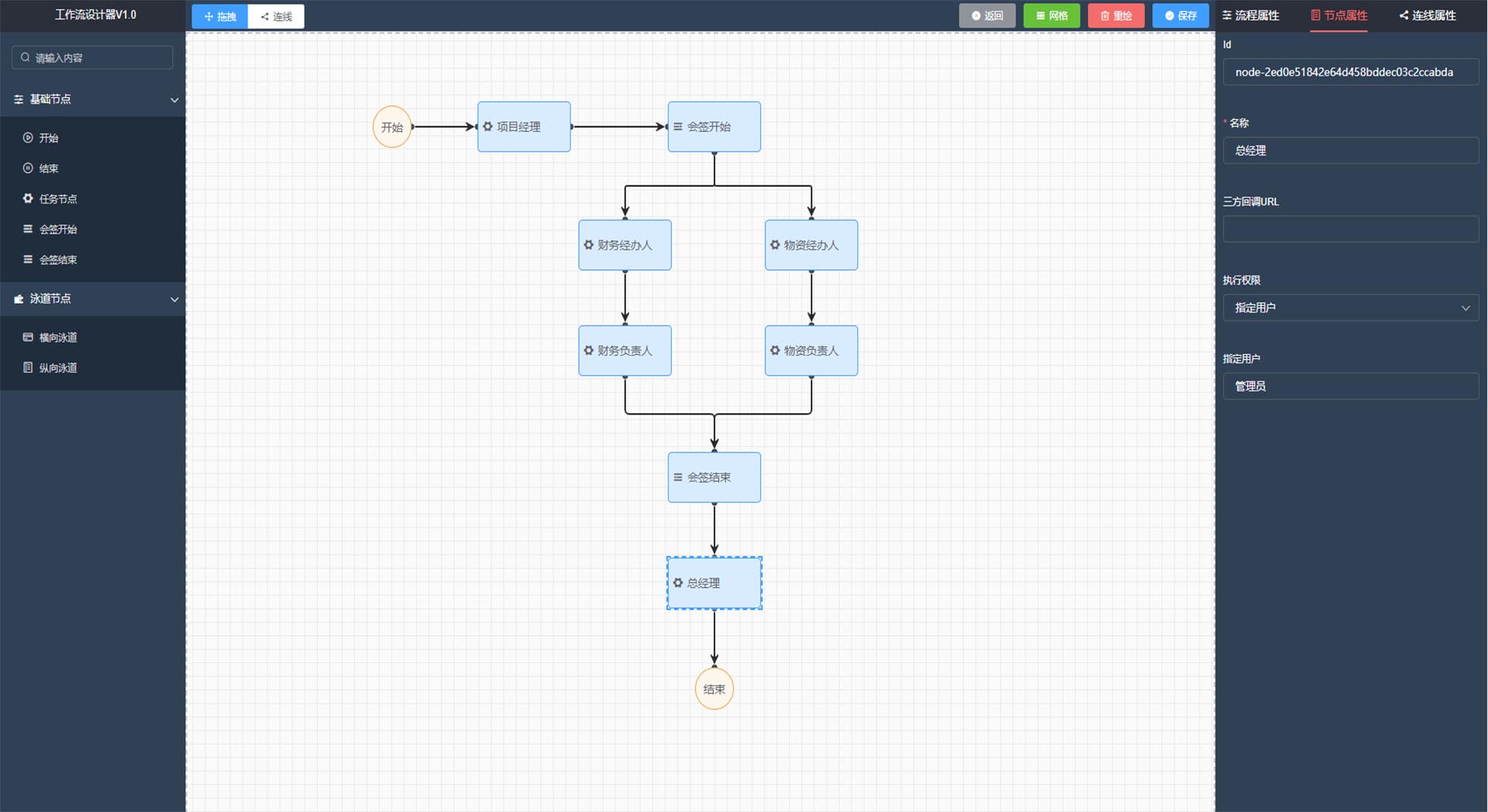1488x812 pixels.
Task: Click the blue 保存 save button
Action: click(1180, 15)
